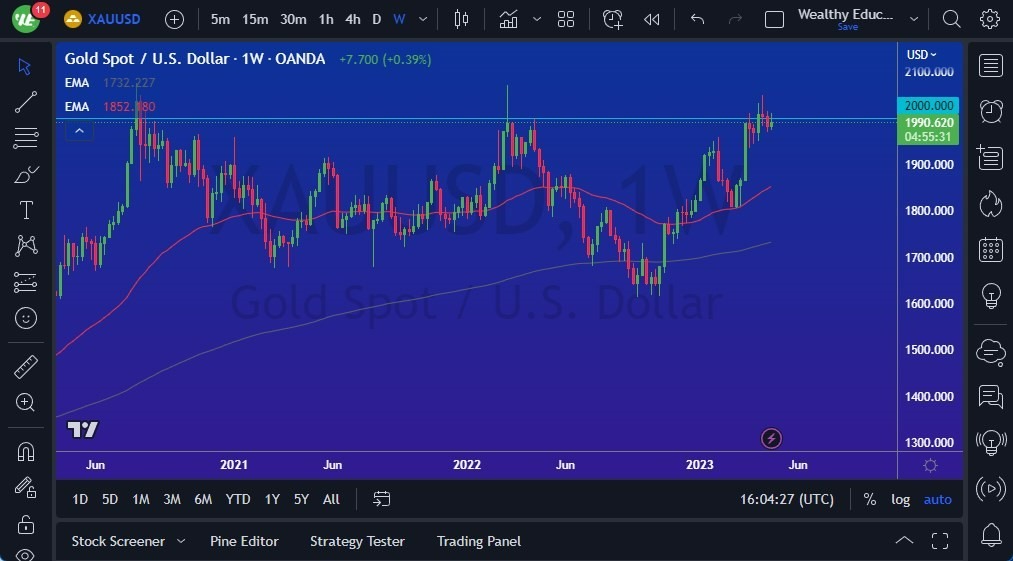
Task: Switch to the 30m timeframe
Action: 293,19
